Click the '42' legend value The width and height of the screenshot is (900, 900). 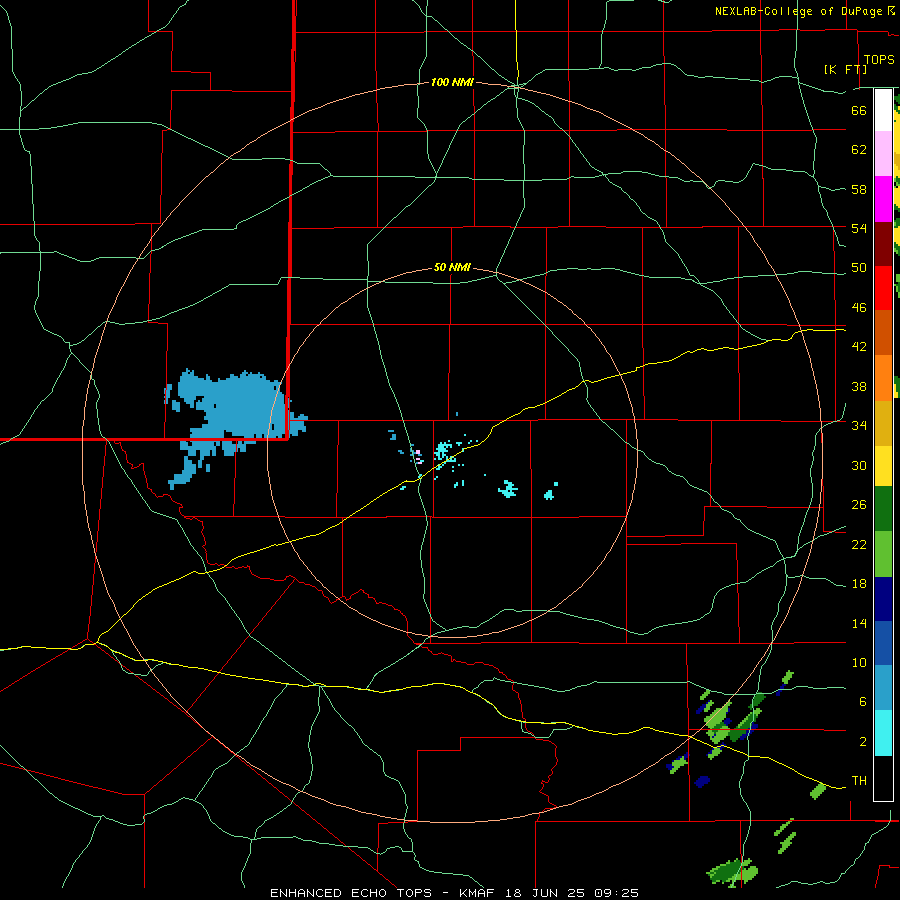click(859, 347)
